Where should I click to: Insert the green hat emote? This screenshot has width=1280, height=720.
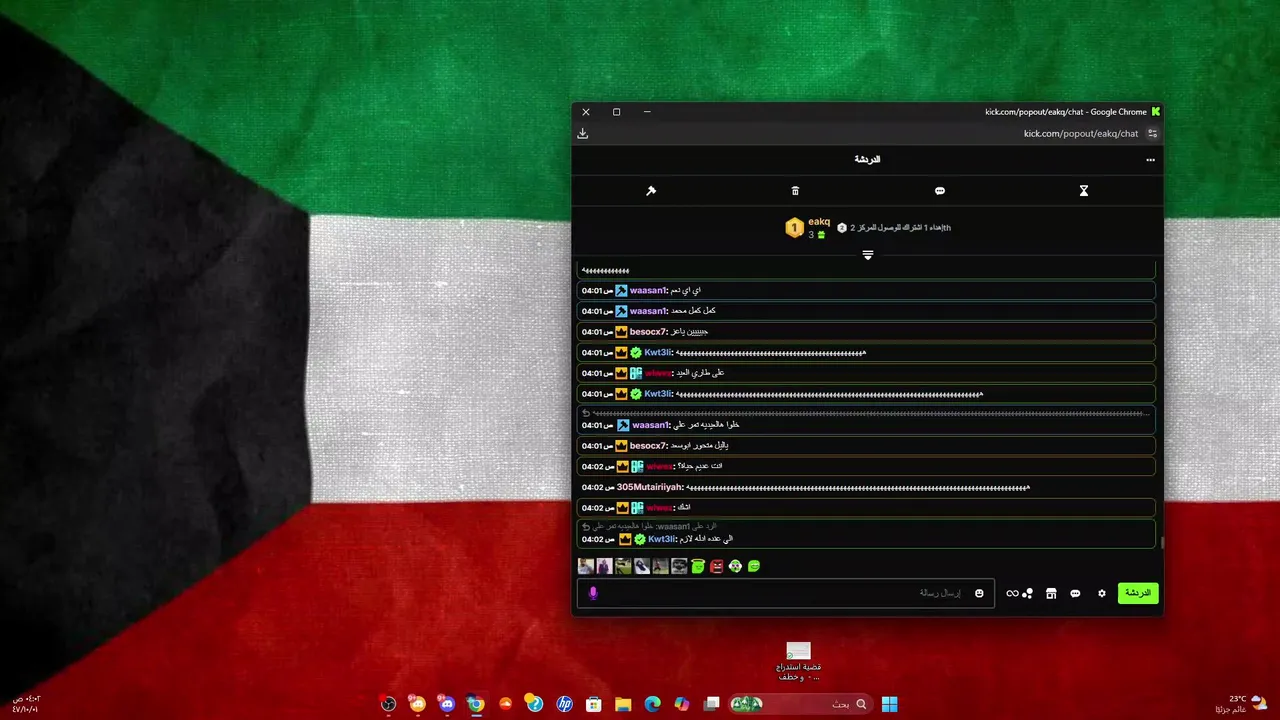pos(698,566)
